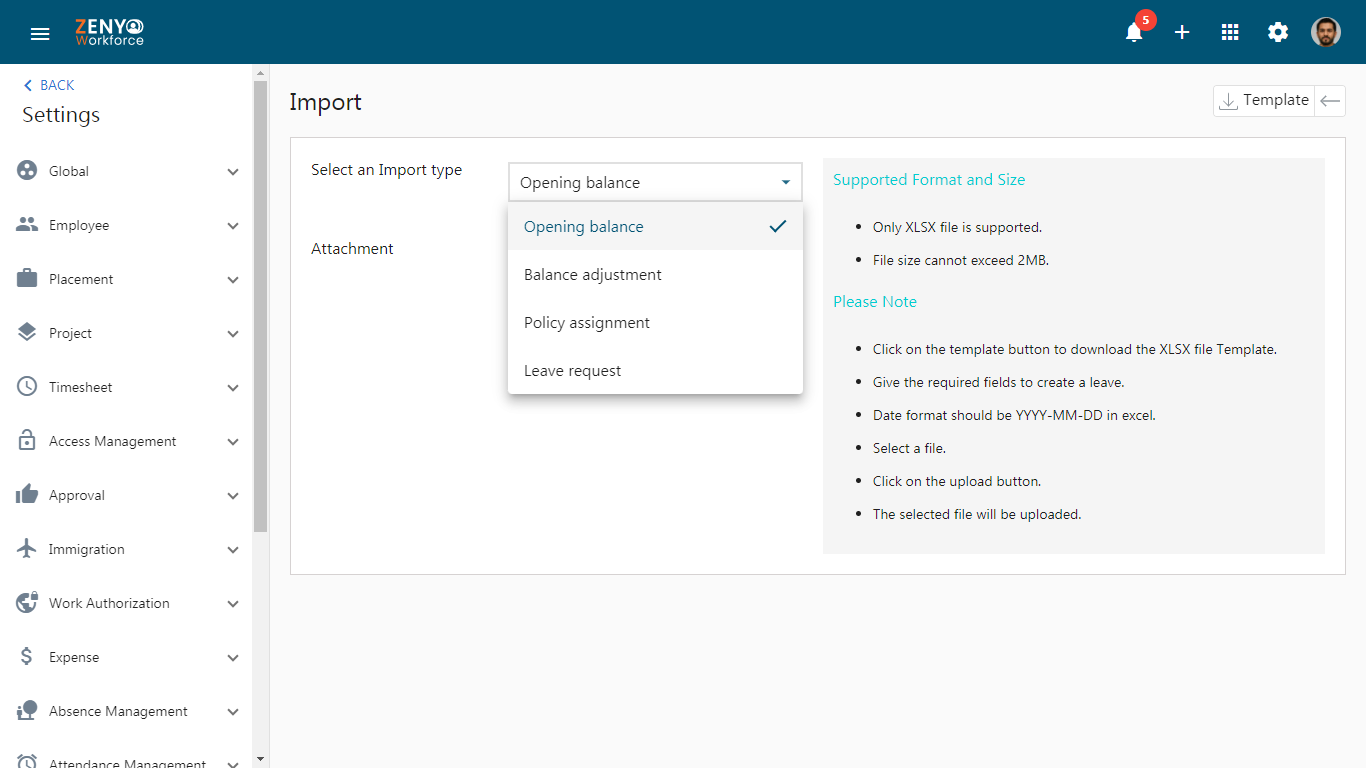This screenshot has height=768, width=1366.
Task: Click the Please Note heading
Action: pyautogui.click(x=875, y=302)
